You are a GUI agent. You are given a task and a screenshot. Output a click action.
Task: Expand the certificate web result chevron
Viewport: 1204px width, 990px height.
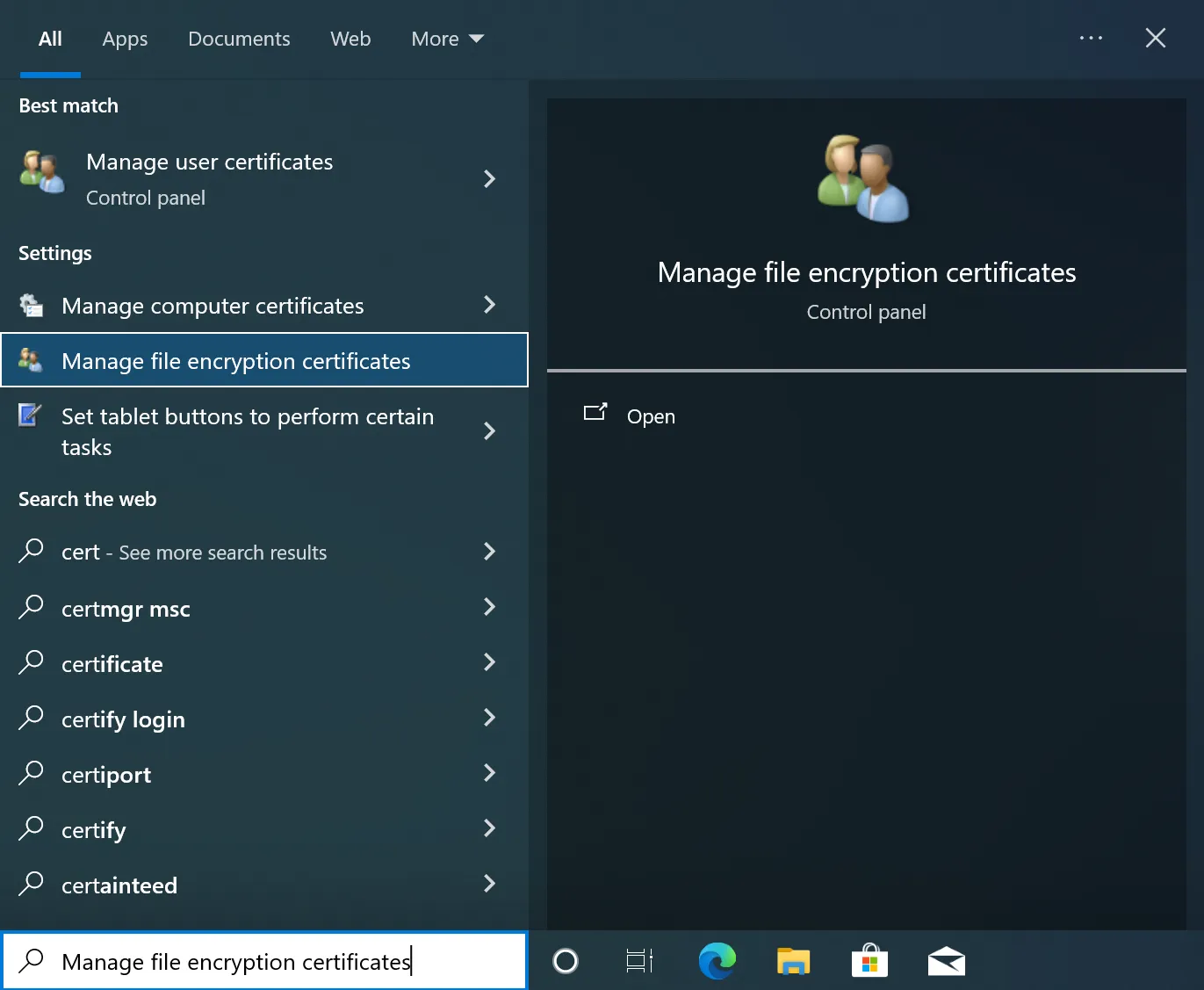click(489, 662)
